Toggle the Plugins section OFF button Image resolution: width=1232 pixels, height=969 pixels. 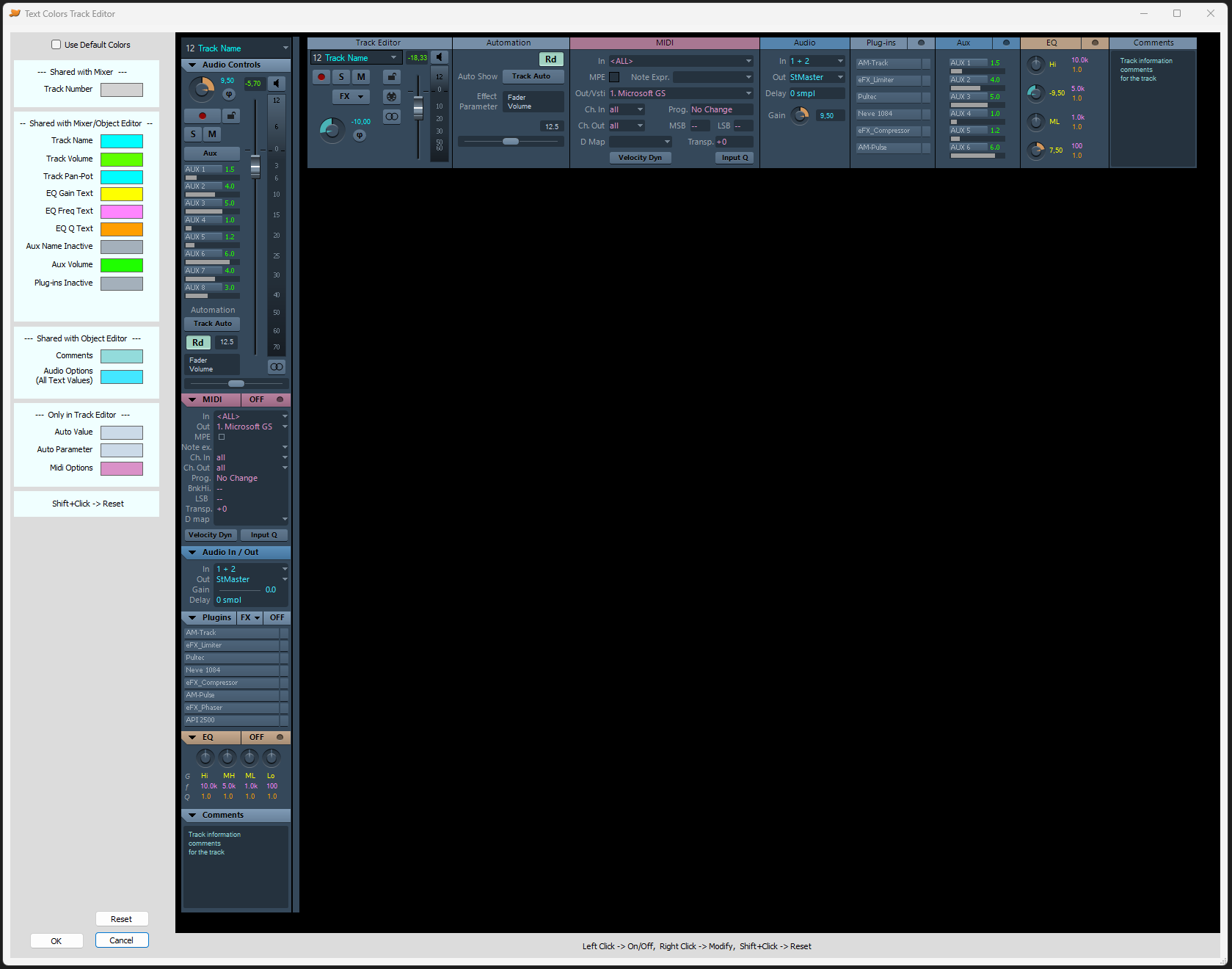pyautogui.click(x=277, y=617)
